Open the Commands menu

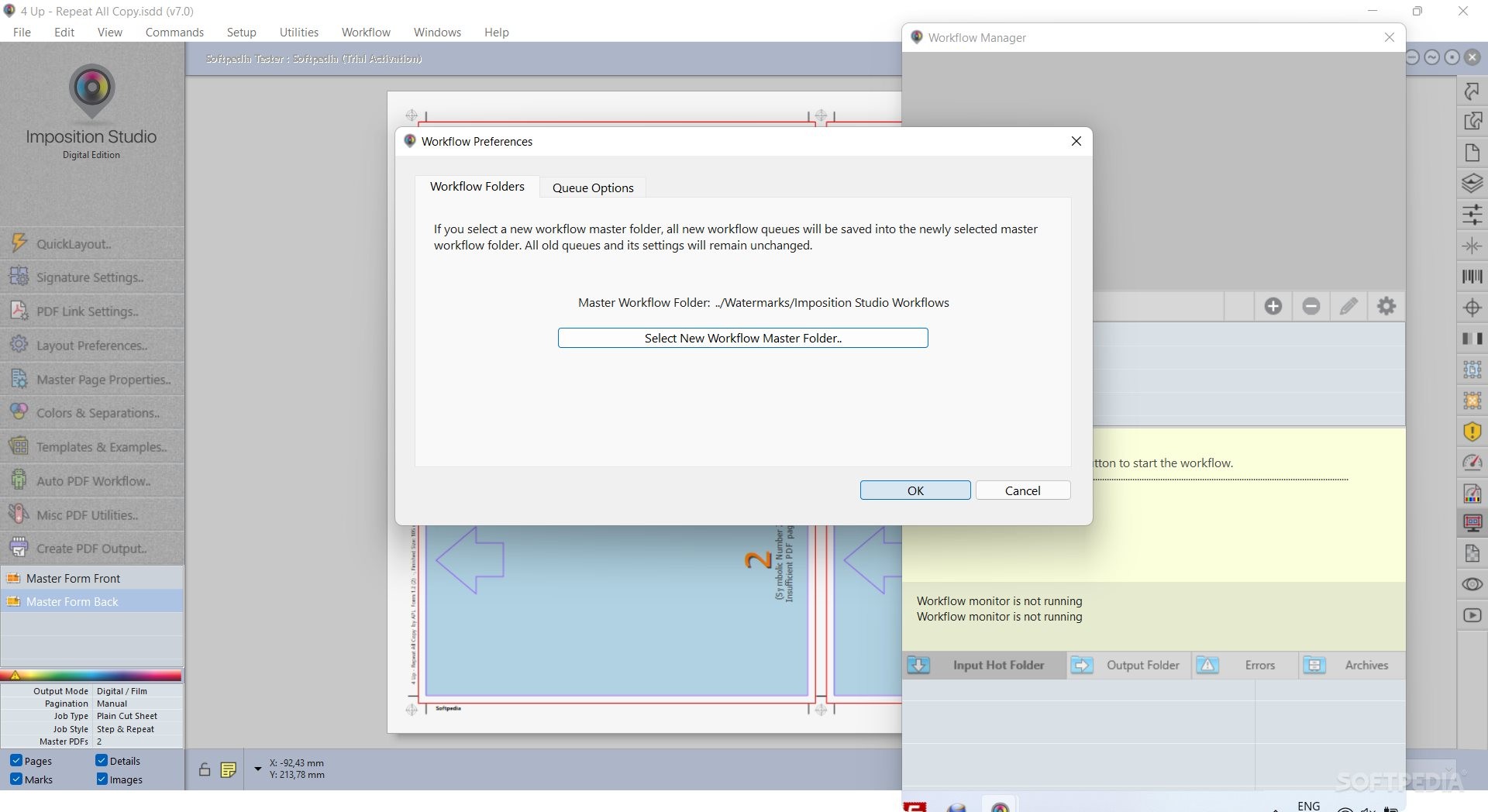(174, 32)
